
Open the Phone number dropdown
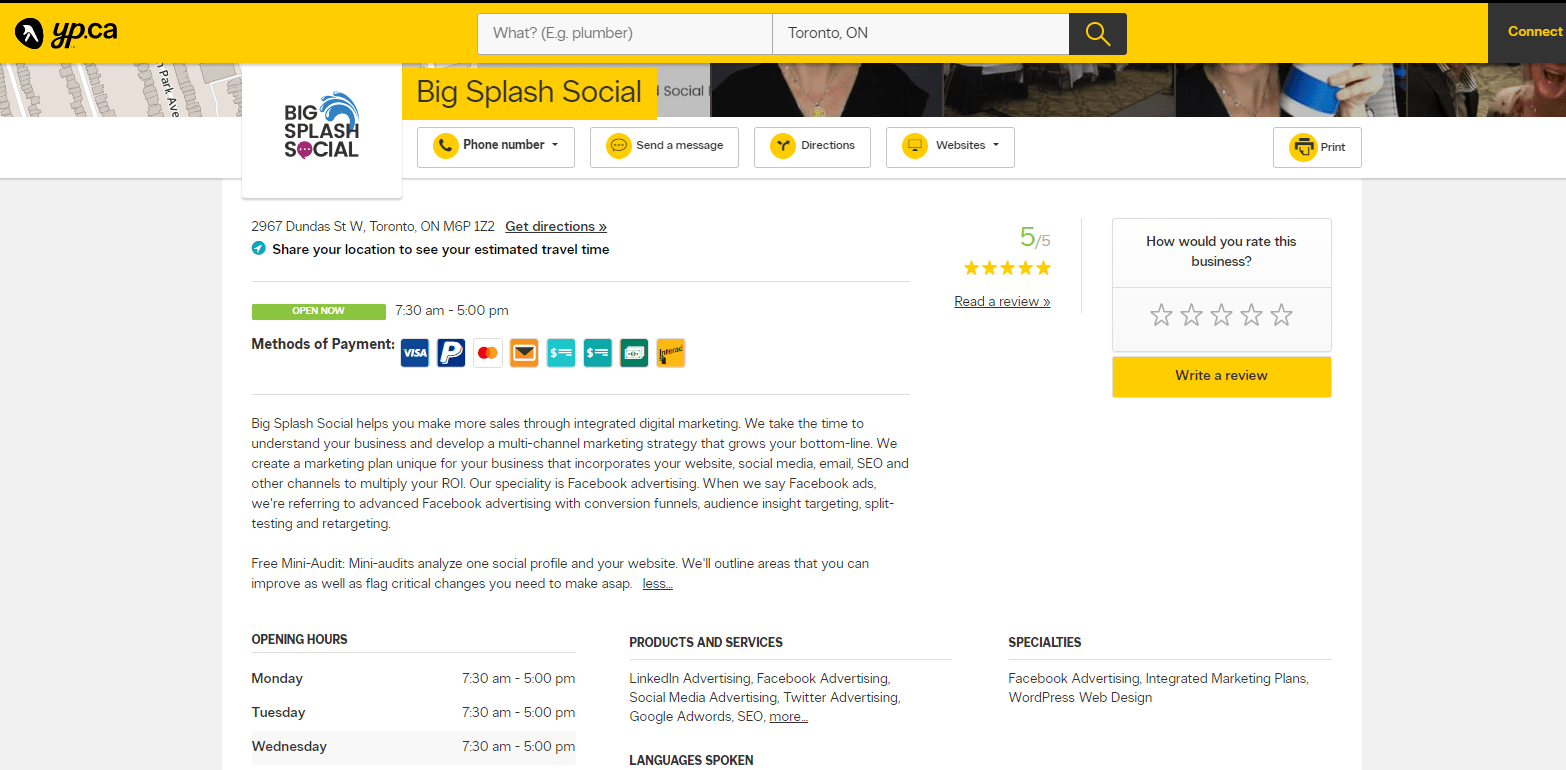(495, 146)
